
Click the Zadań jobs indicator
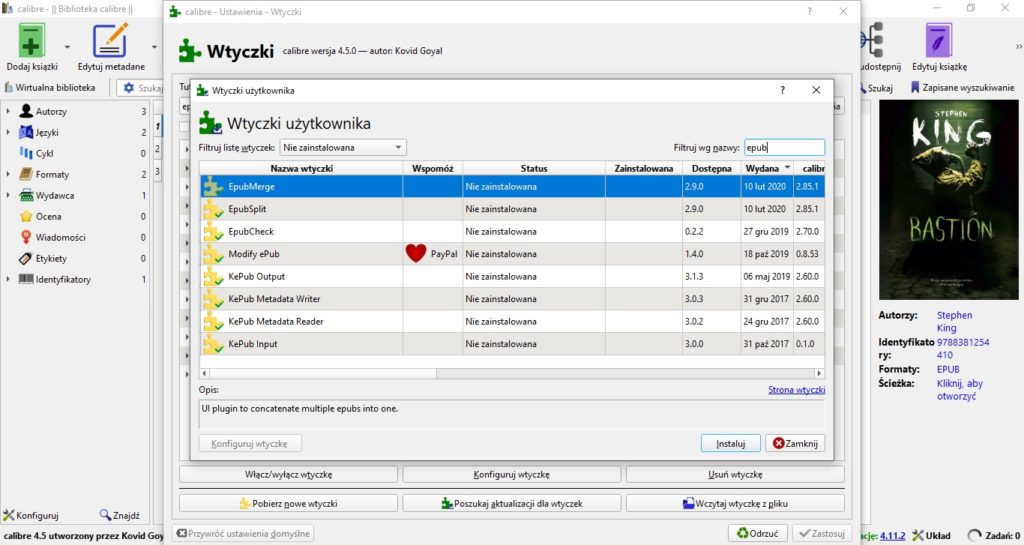point(994,535)
